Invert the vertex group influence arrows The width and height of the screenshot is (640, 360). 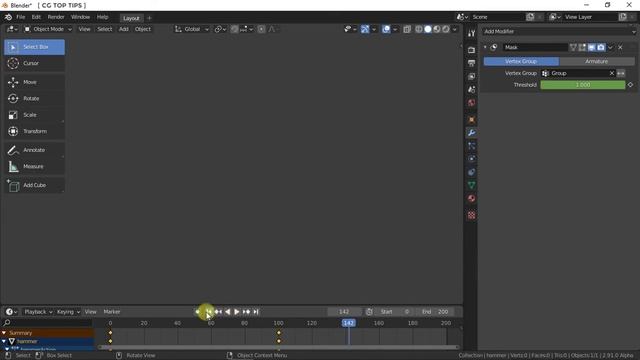[x=621, y=73]
